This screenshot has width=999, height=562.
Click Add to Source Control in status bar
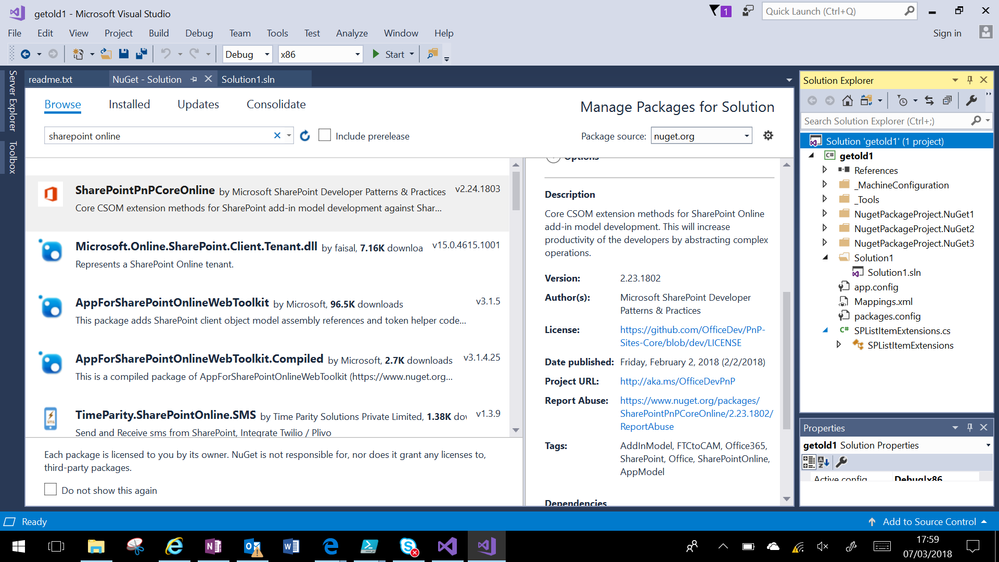tap(929, 521)
